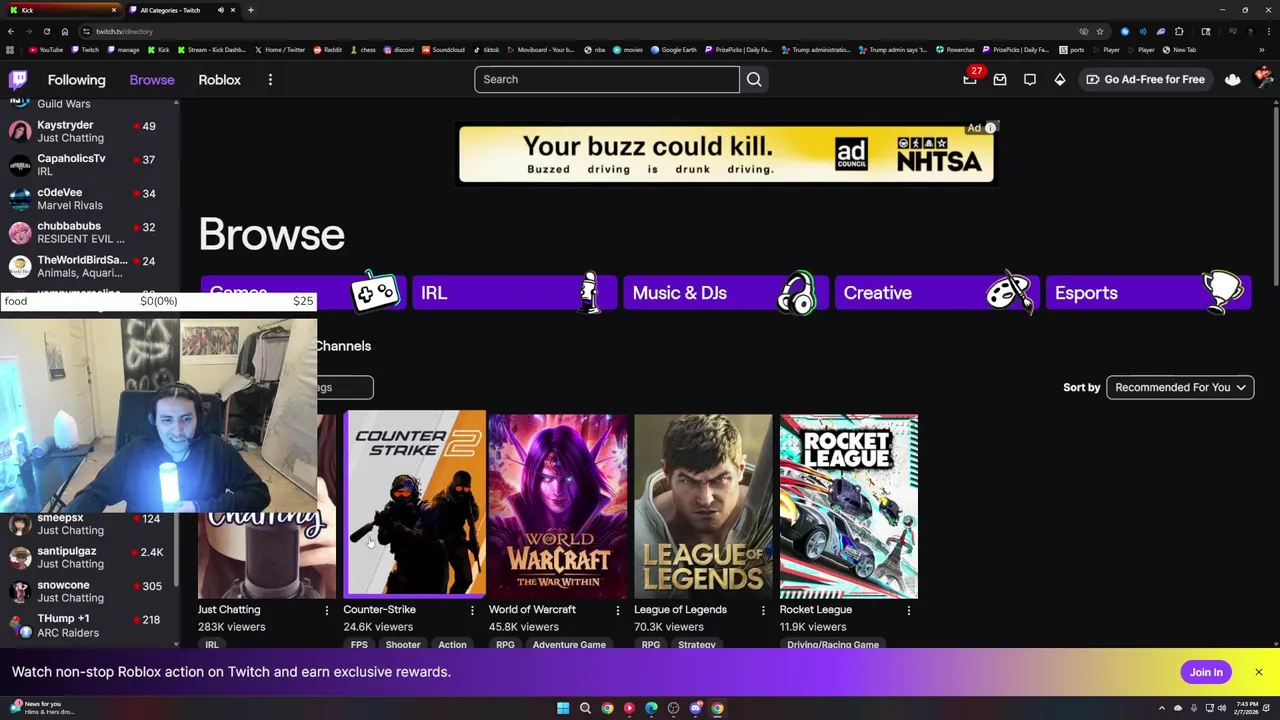Screen dimensions: 1280x720
Task: Select the Creative category tab
Action: tap(937, 293)
